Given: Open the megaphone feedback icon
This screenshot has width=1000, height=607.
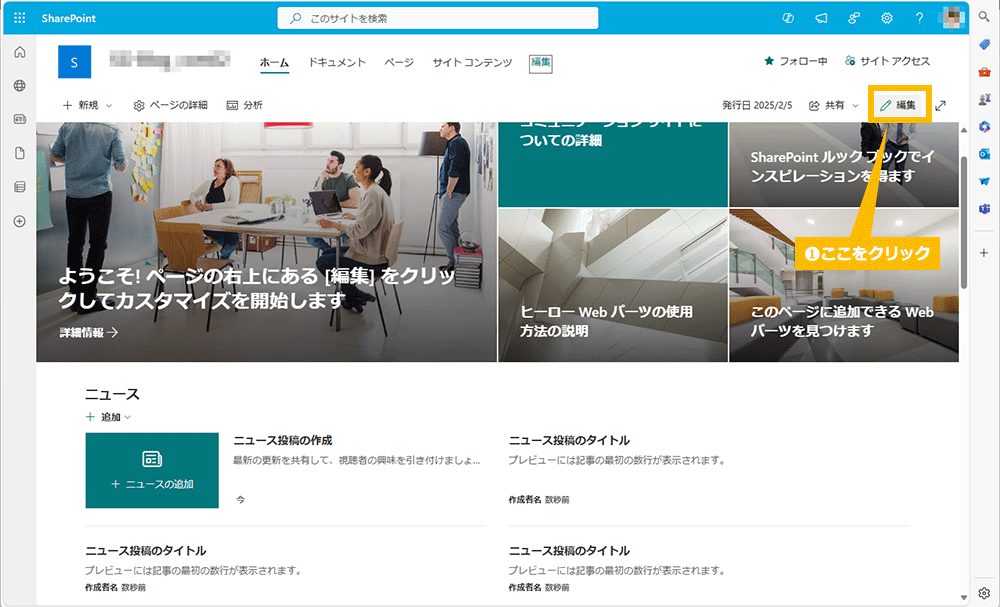Looking at the screenshot, I should [821, 18].
